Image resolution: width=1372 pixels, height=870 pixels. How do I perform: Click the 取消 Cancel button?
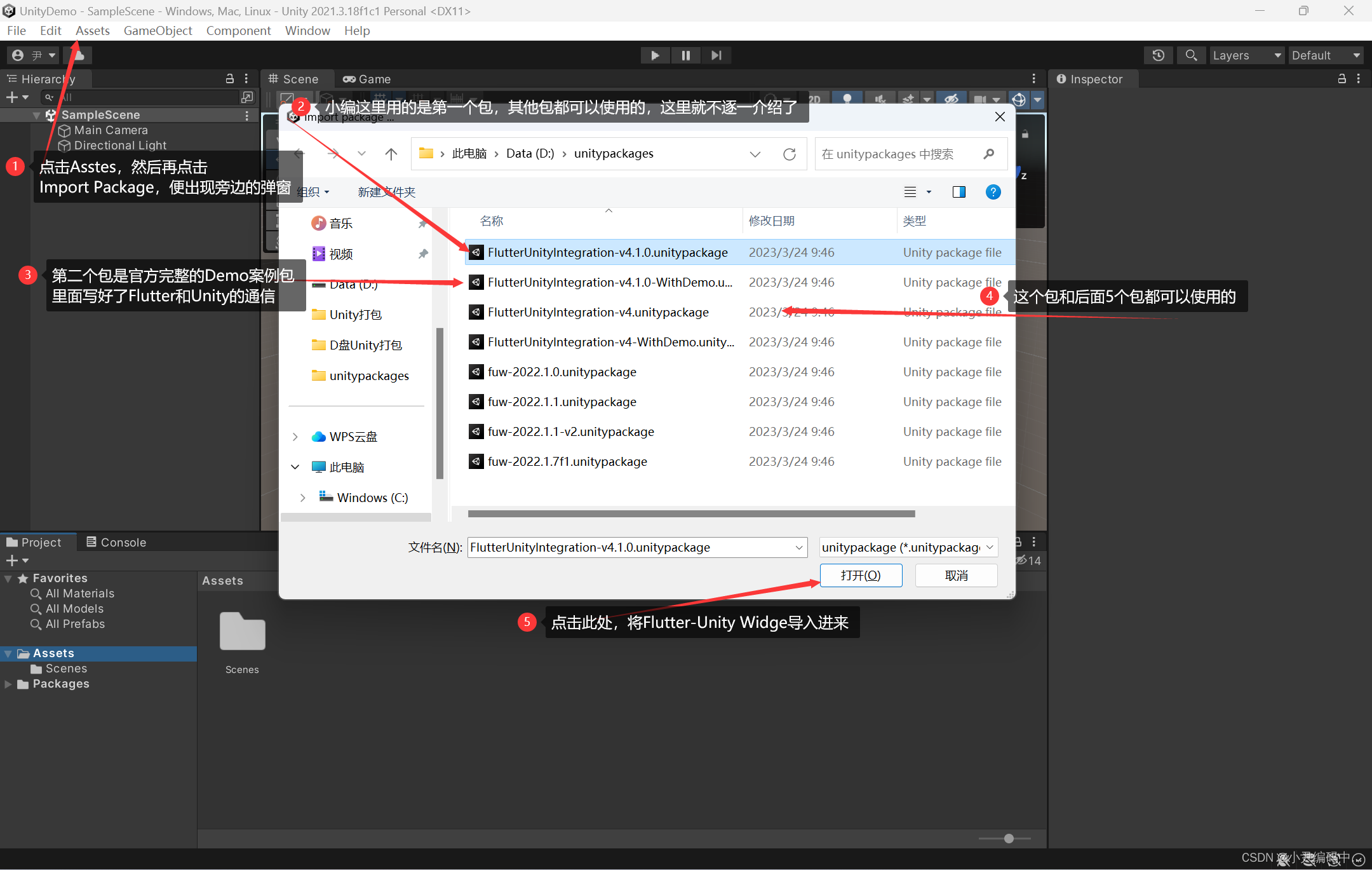coord(956,575)
